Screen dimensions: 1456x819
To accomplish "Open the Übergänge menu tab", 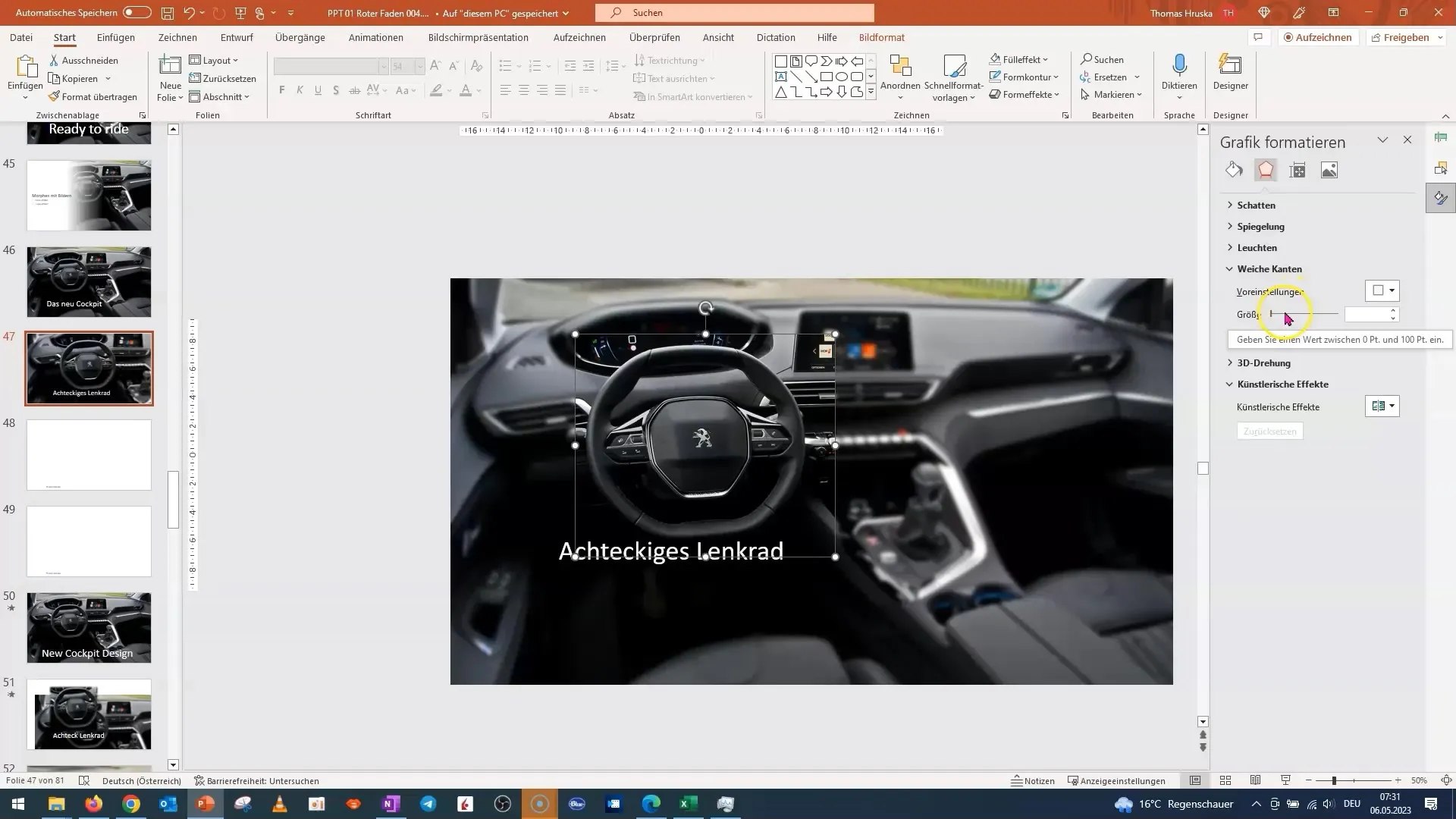I will pos(299,37).
